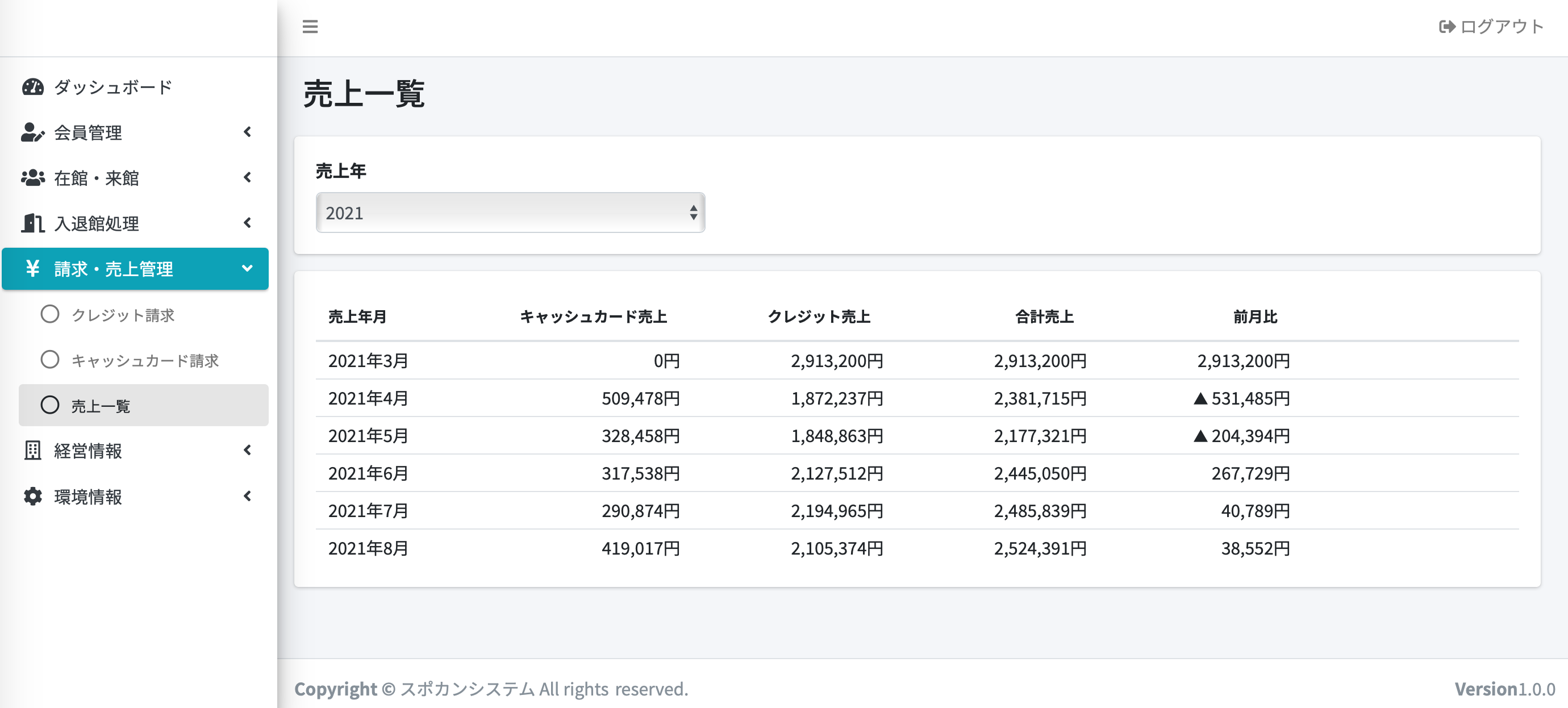Click the 38,552円 month-over-month cell

pyautogui.click(x=1256, y=548)
